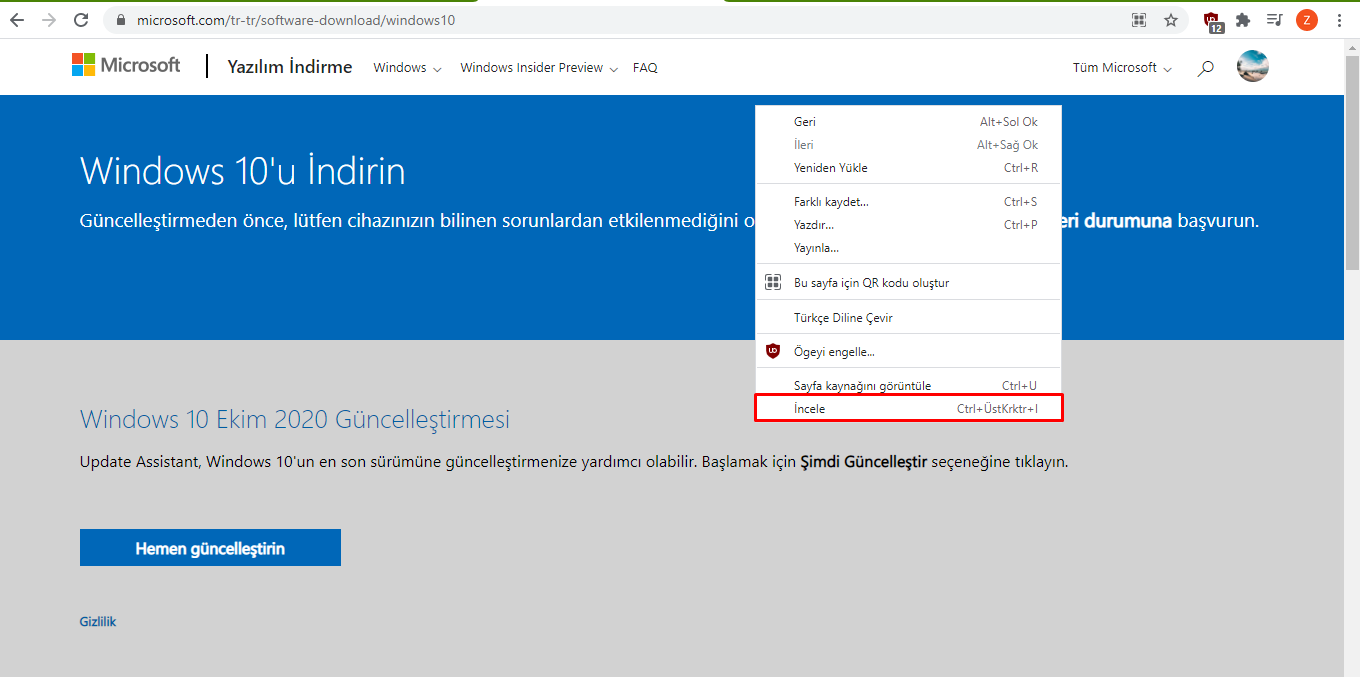Open Microsoft account avatar picture
This screenshot has height=677, width=1360.
[x=1253, y=66]
